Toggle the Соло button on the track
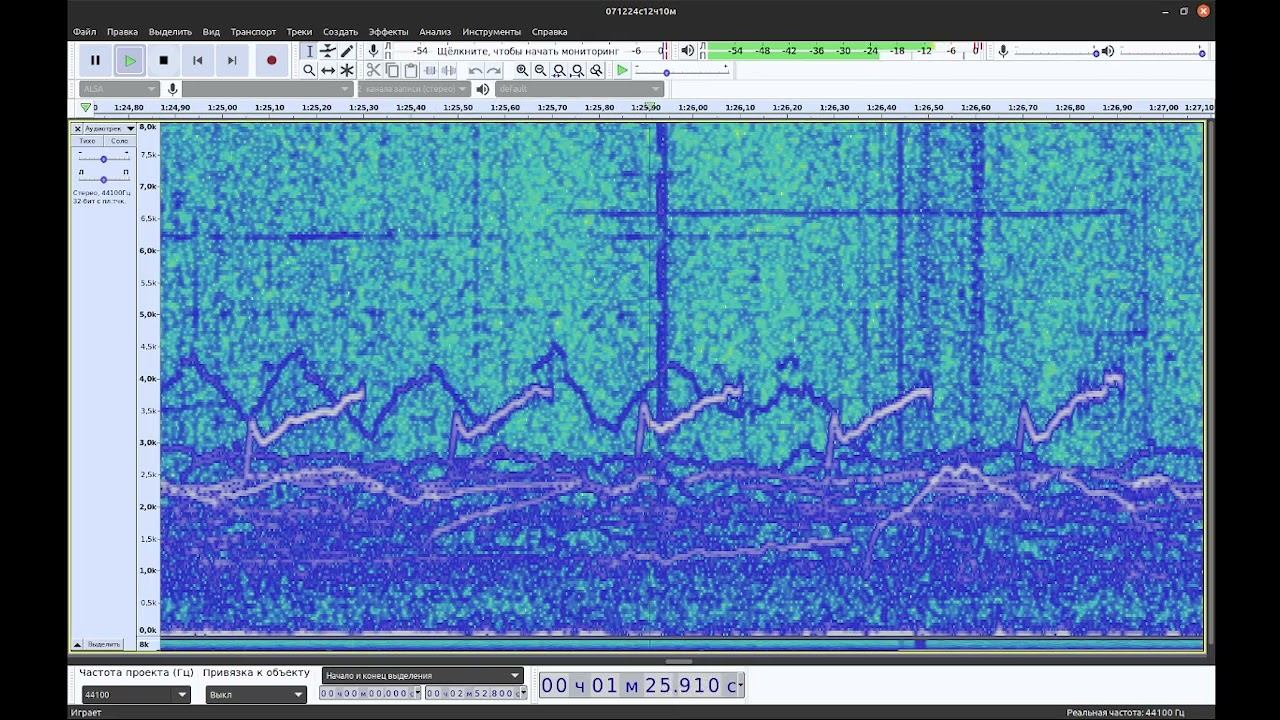This screenshot has height=720, width=1280. (119, 141)
